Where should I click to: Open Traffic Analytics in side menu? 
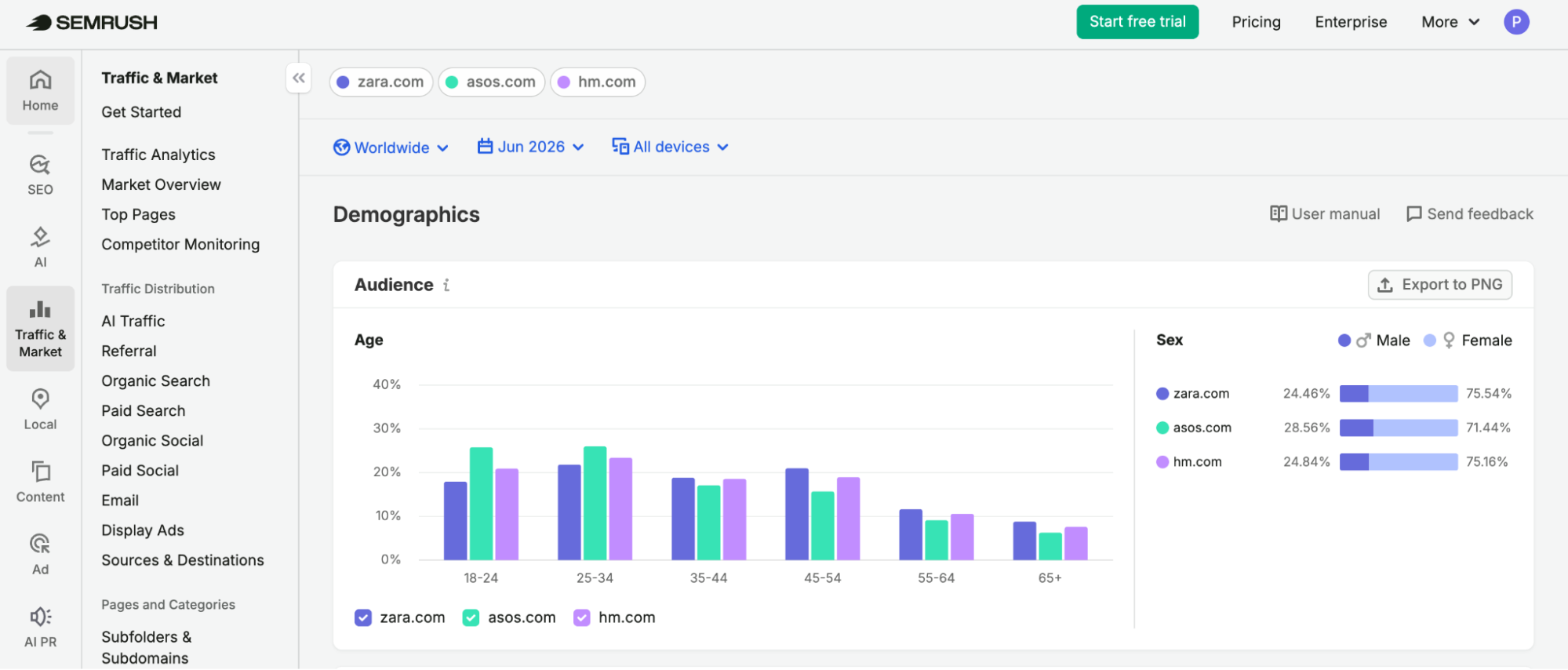click(x=158, y=155)
